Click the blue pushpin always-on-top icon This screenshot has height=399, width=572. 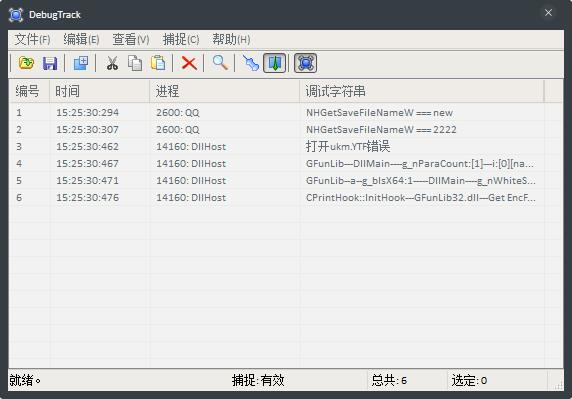coord(251,63)
